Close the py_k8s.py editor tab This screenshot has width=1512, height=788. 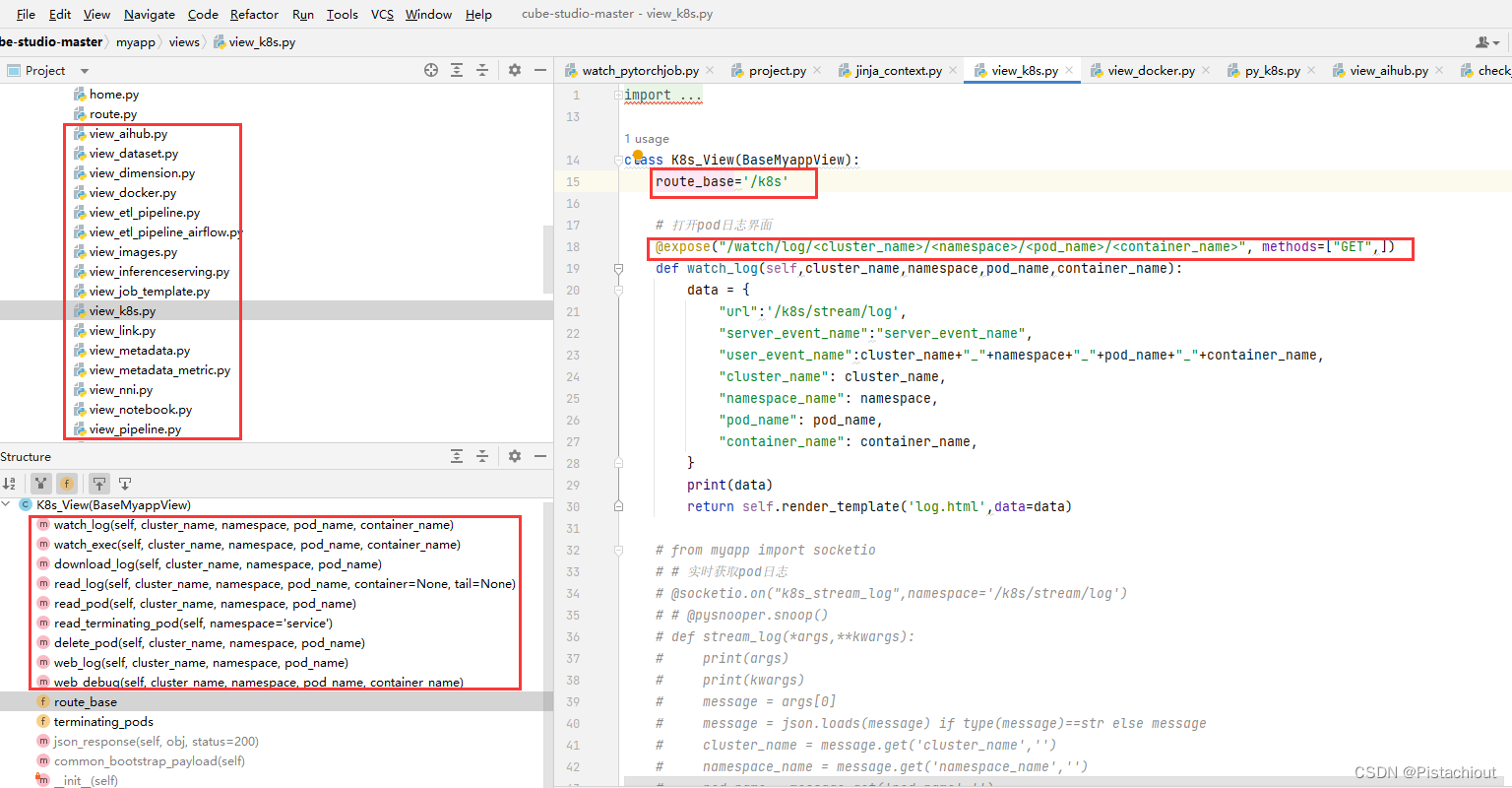coord(1311,70)
